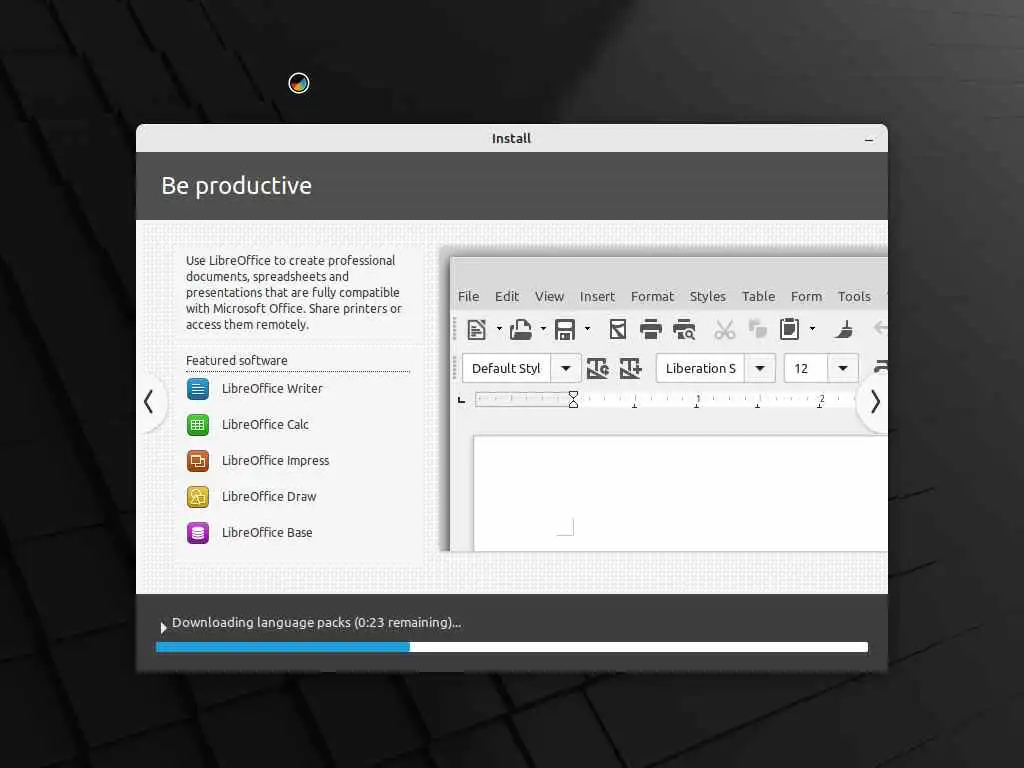Open the Form menu
This screenshot has height=768, width=1024.
coord(806,296)
